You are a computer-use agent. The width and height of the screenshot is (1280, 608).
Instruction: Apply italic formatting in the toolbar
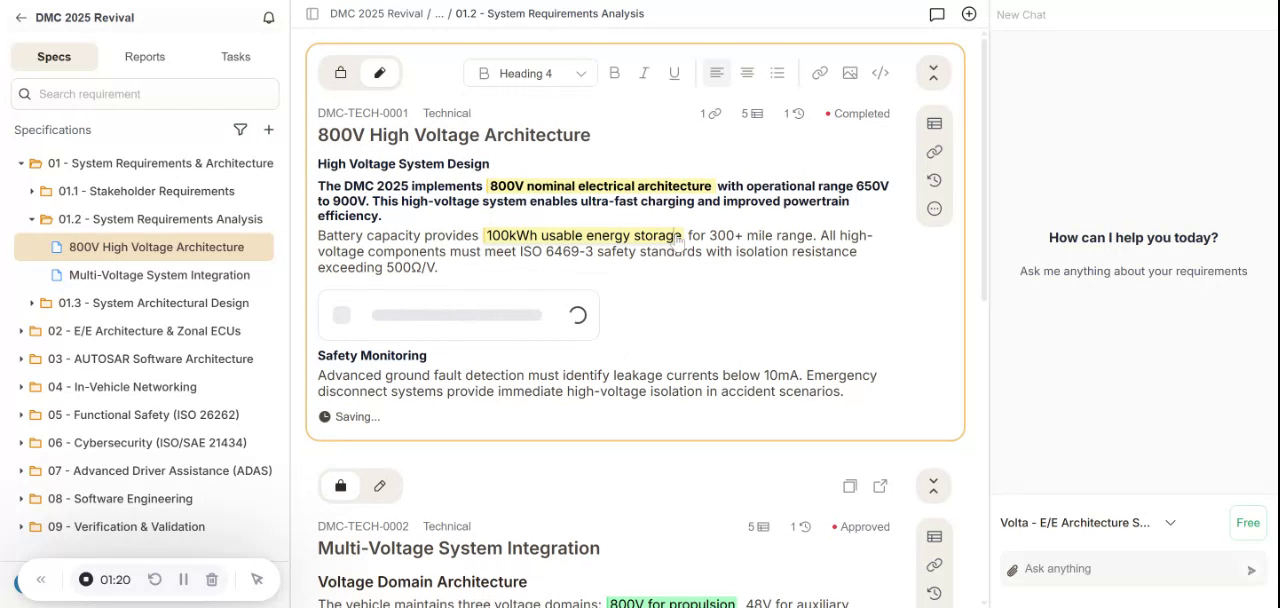coord(644,73)
